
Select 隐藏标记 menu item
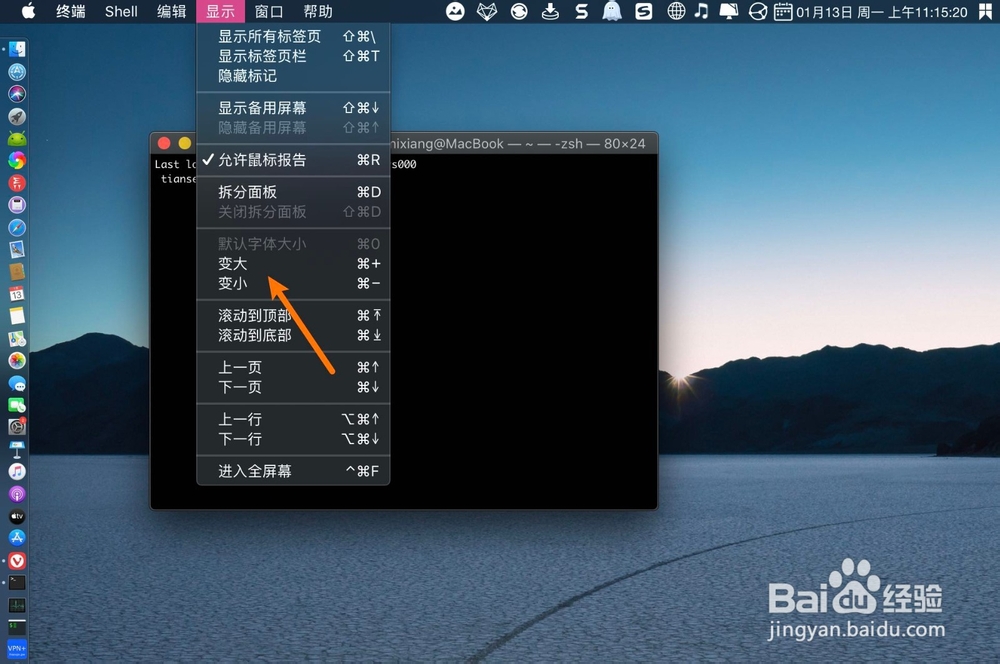[293, 76]
